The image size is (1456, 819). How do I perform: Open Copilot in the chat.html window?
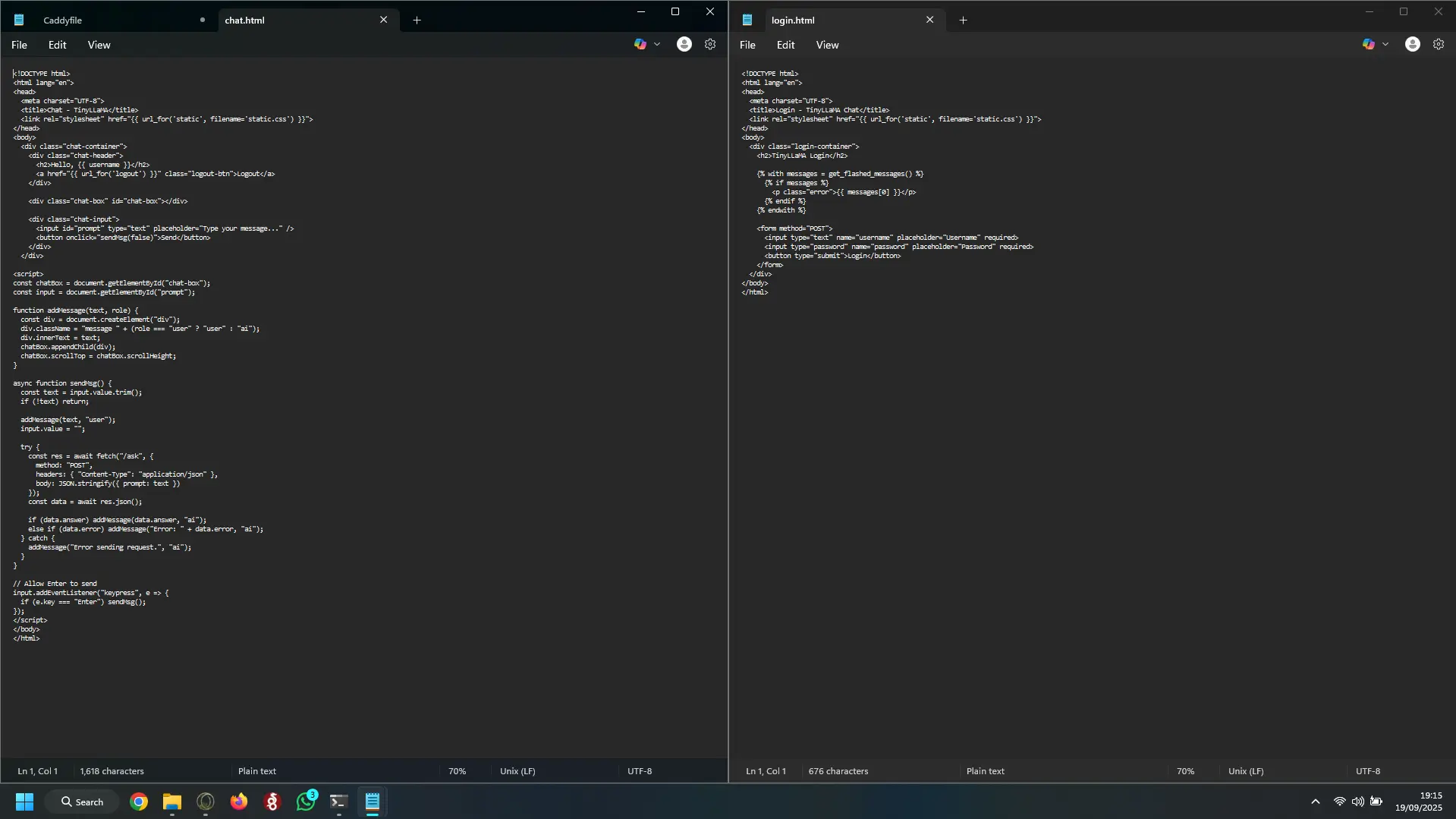pos(641,44)
